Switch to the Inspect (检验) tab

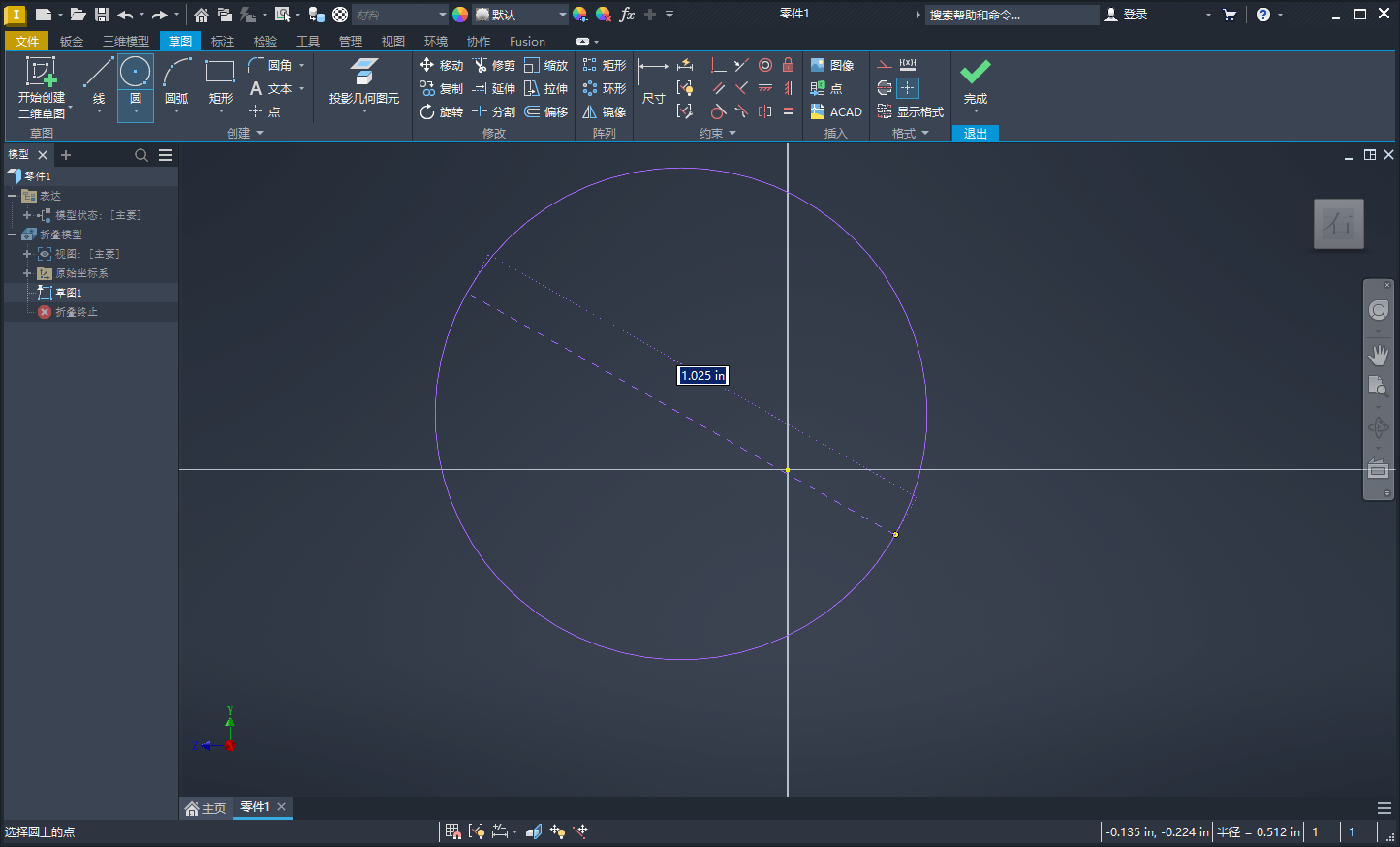tap(265, 41)
